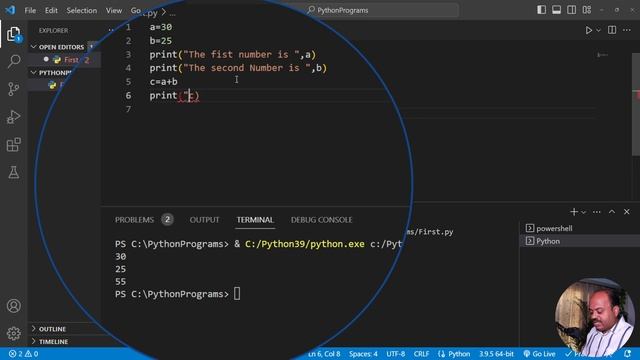Open the Run and Debug view
Image resolution: width=640 pixels, height=360 pixels.
click(13, 117)
